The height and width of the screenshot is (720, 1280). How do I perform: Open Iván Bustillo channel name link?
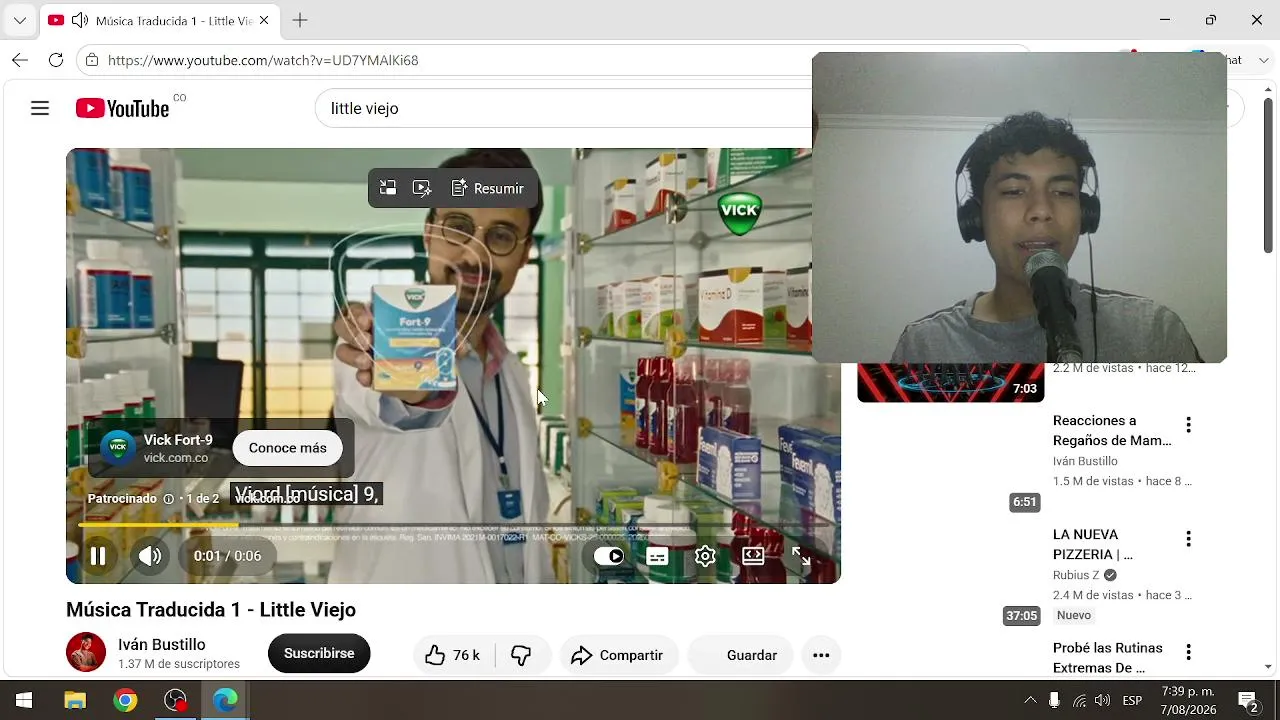(162, 645)
